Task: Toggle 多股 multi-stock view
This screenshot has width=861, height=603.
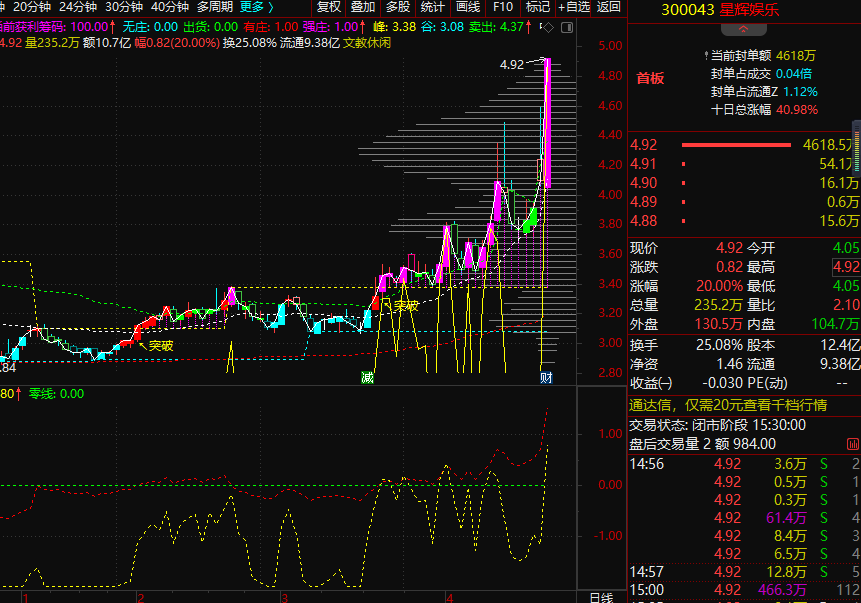Action: [398, 7]
